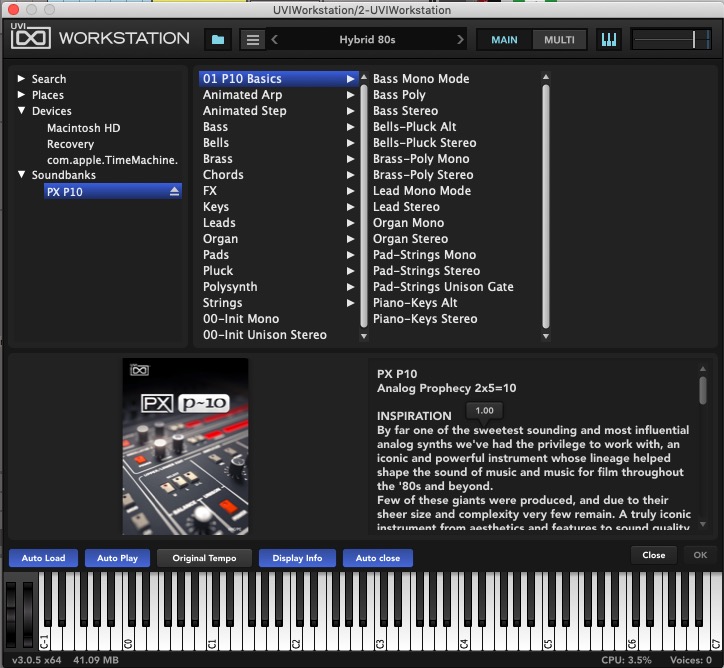Load Brass-Poly Stereo preset
The image size is (724, 668).
click(423, 175)
